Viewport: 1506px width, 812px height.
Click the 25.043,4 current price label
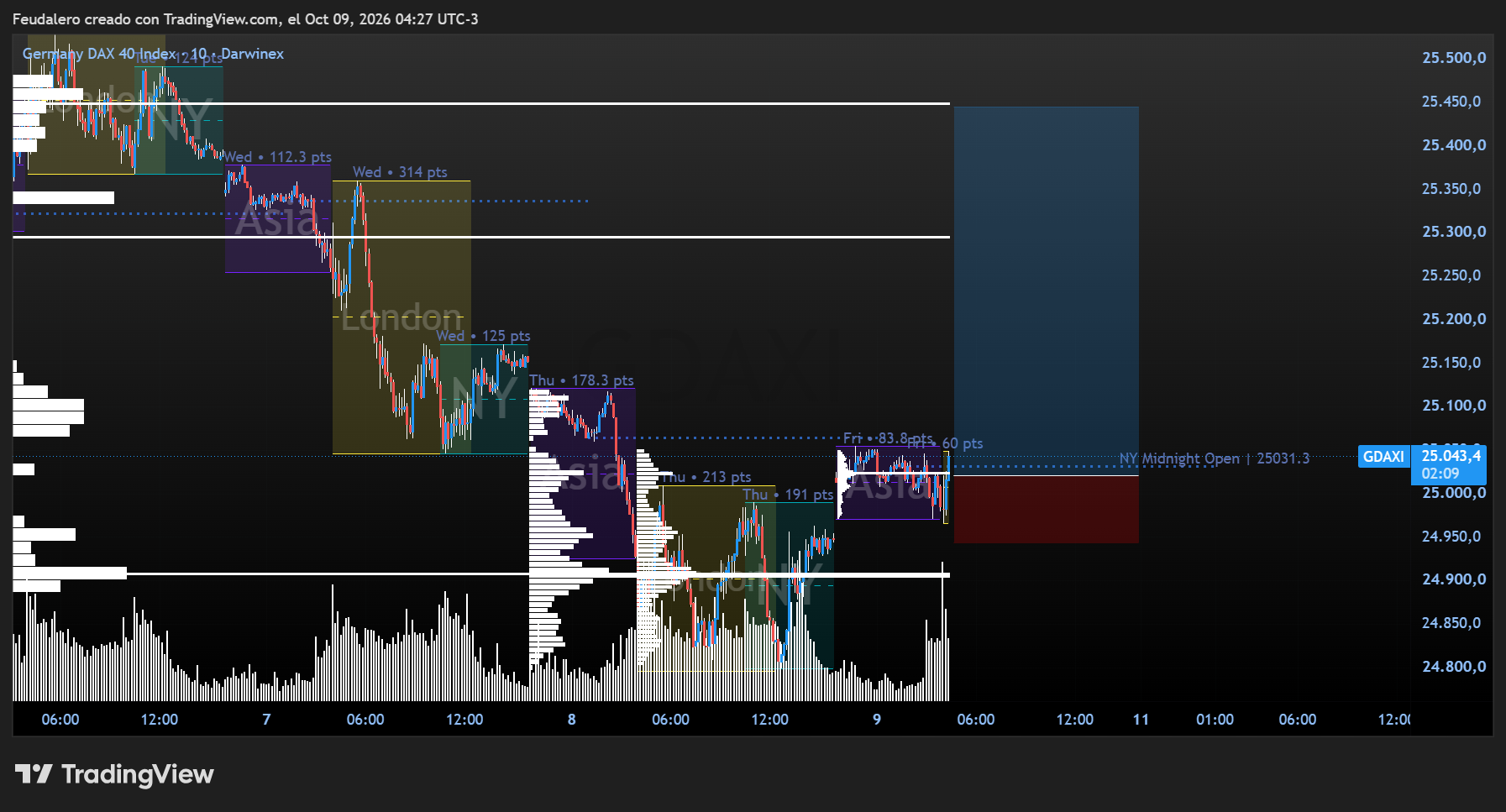(1451, 456)
